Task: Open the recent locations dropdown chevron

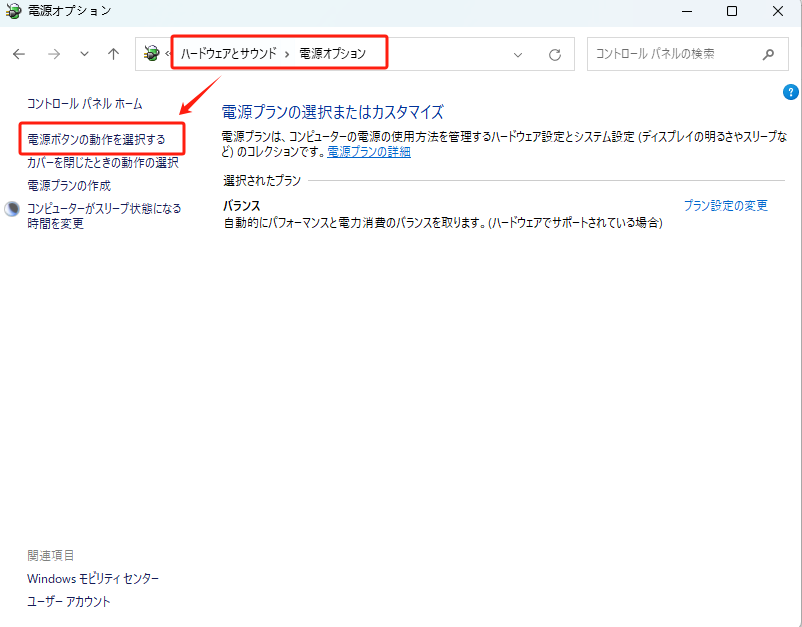Action: point(84,54)
